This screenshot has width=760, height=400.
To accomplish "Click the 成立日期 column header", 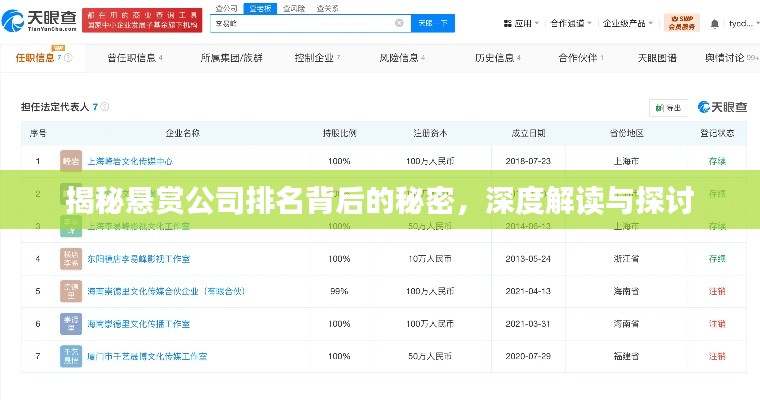I will 528,133.
